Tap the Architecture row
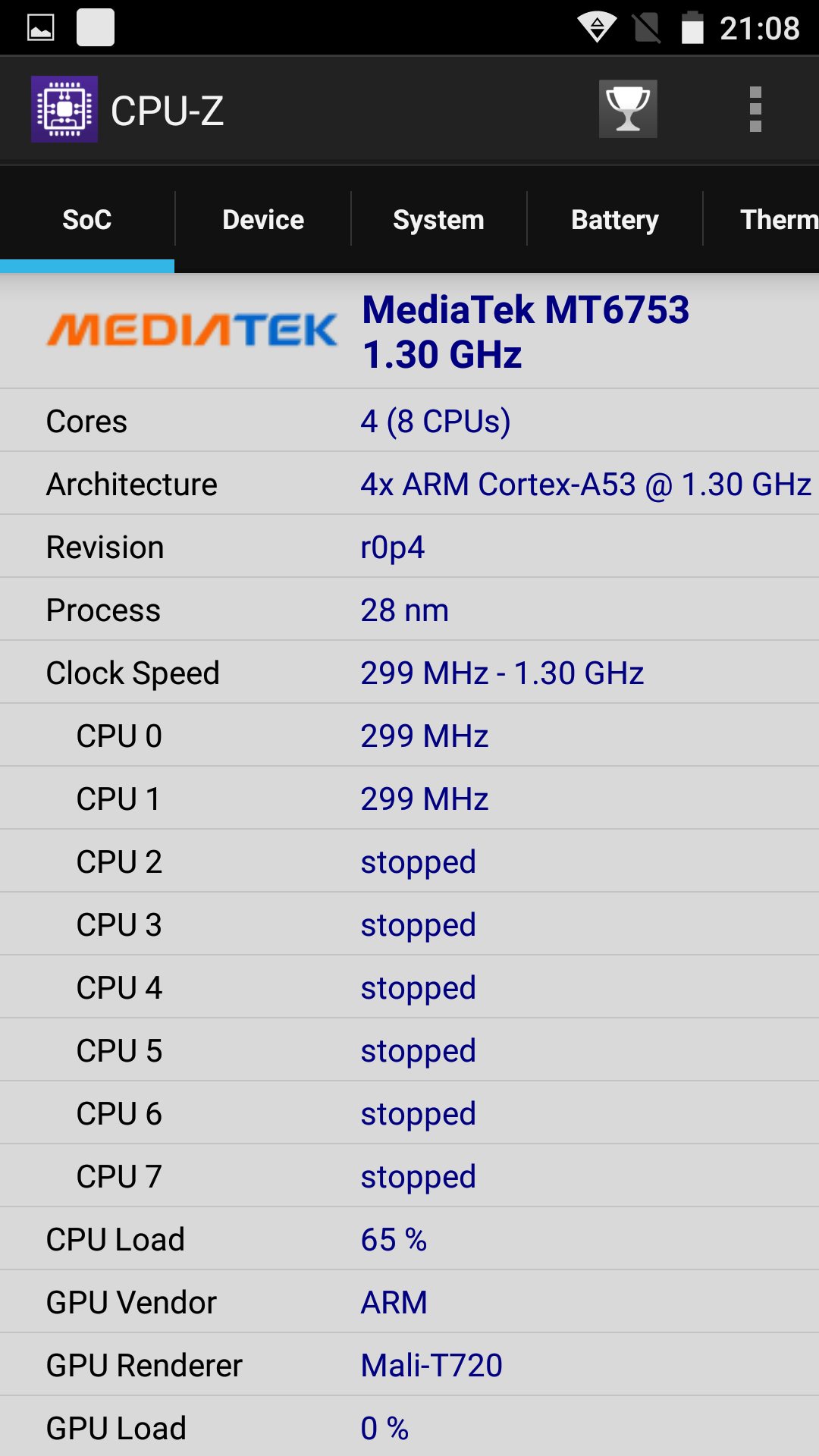The image size is (819, 1456). pyautogui.click(x=409, y=484)
